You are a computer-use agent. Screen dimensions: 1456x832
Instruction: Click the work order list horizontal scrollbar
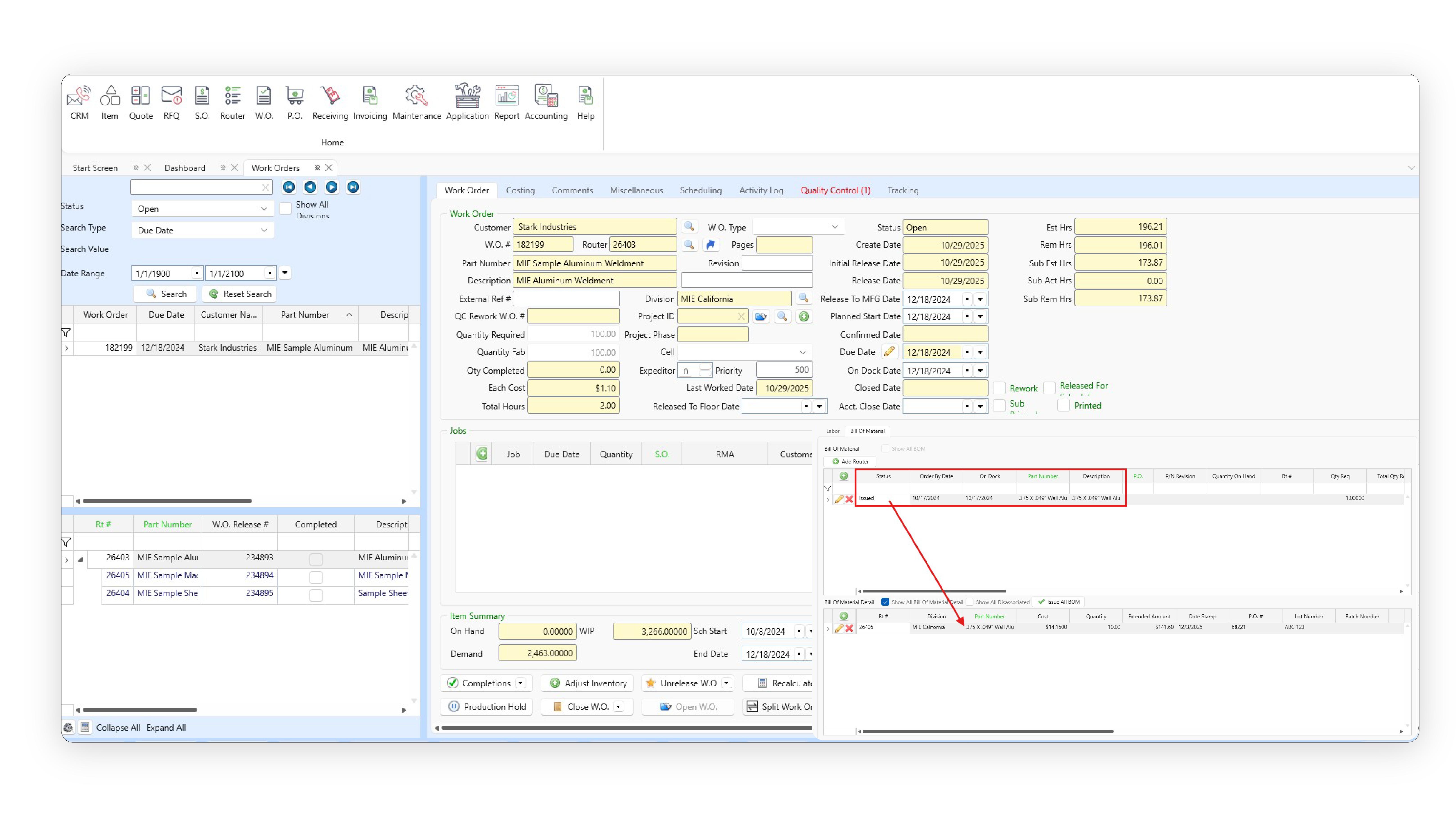tap(167, 501)
